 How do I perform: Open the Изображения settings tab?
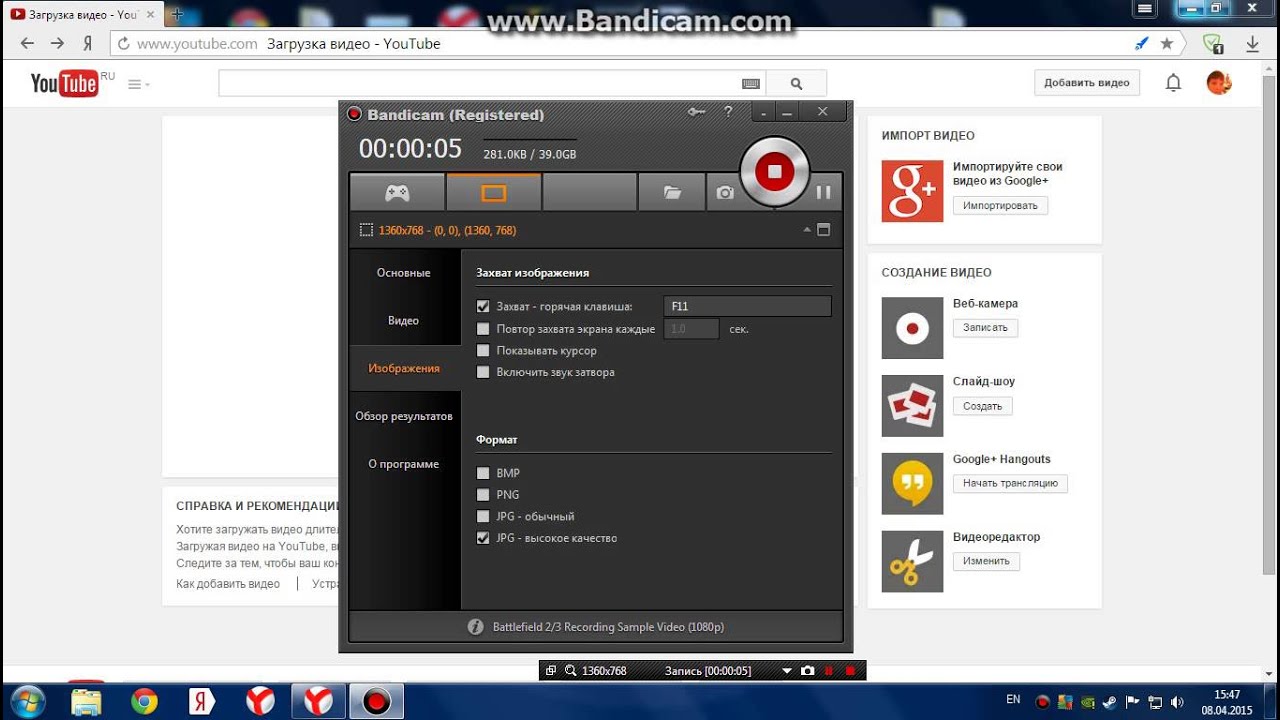(x=404, y=368)
